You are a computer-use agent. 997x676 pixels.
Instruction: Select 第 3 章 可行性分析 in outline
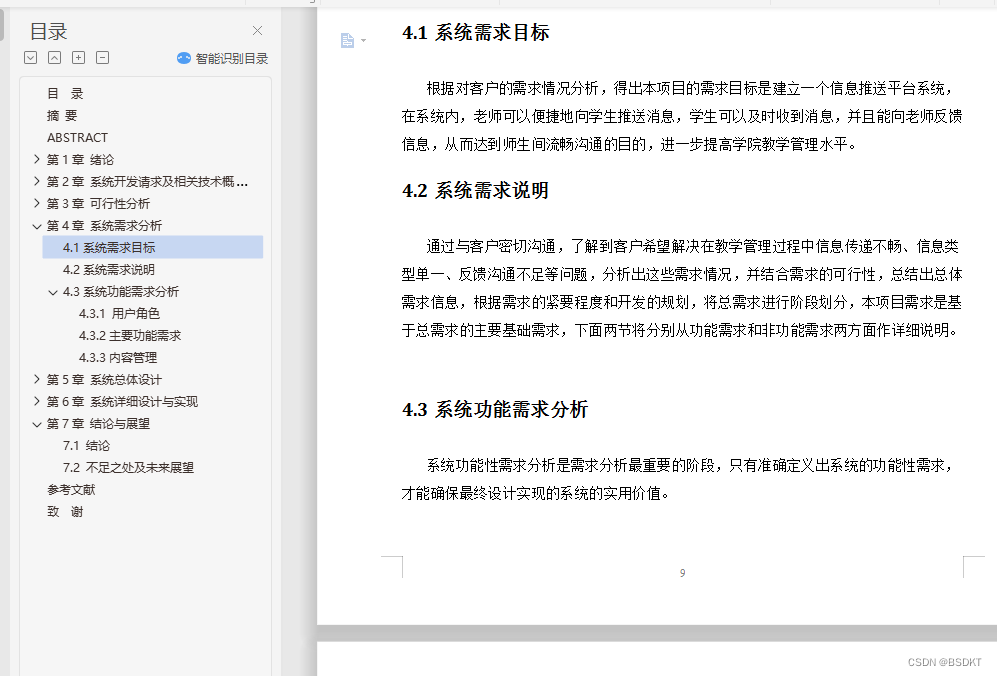pos(98,203)
